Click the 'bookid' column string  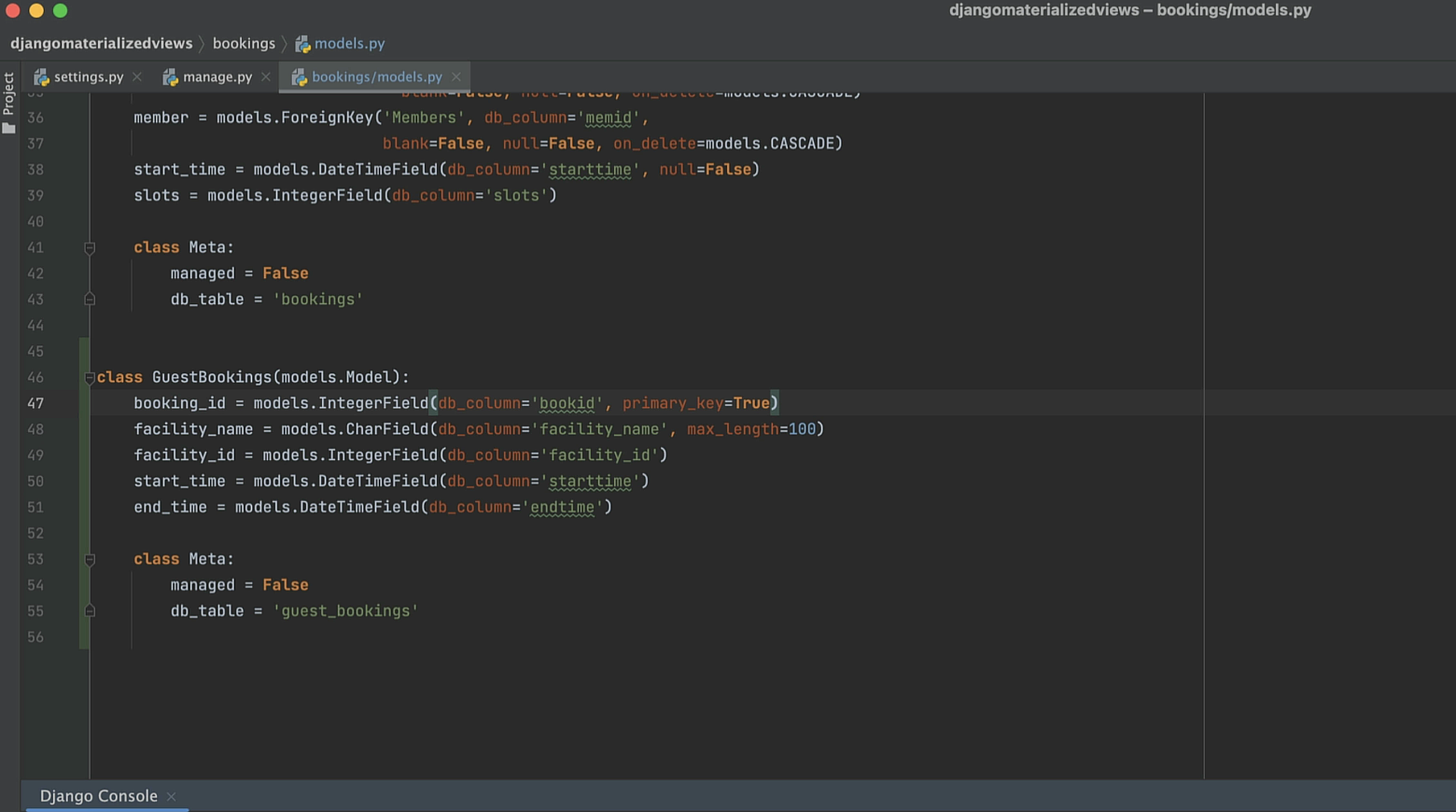pos(567,403)
